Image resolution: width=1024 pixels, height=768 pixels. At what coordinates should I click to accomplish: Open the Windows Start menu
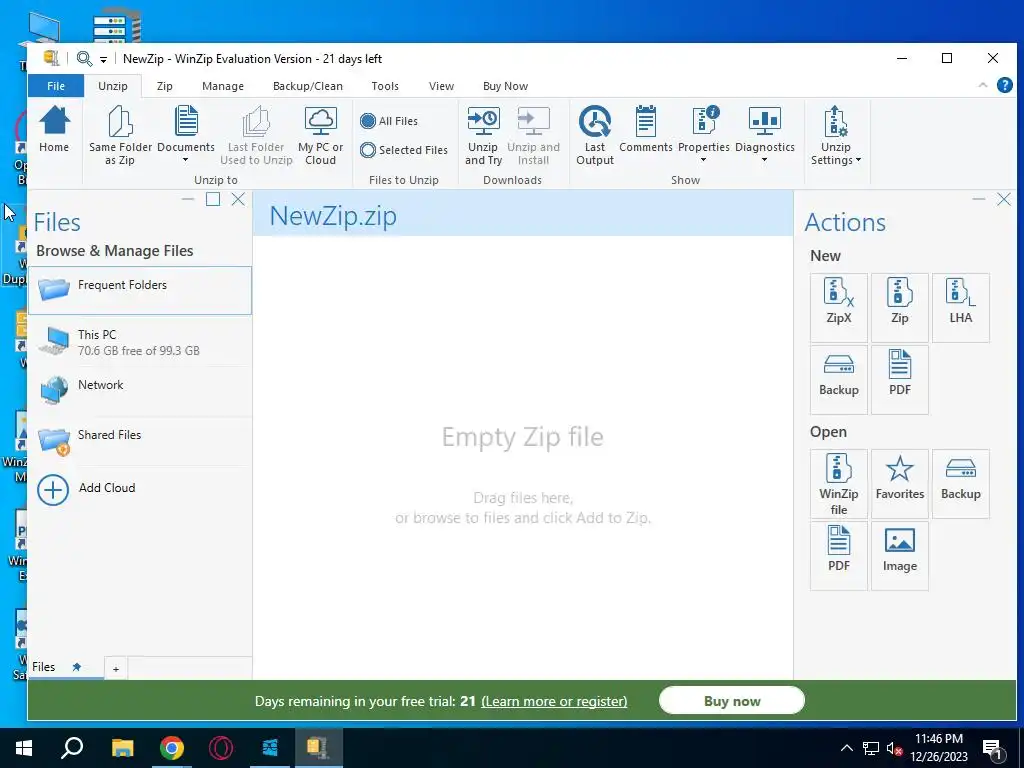24,748
